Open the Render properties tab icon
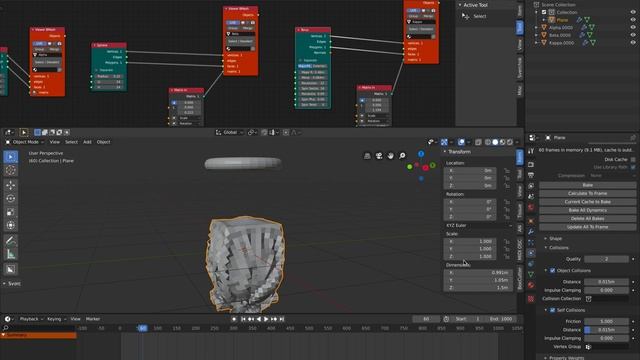 point(531,164)
